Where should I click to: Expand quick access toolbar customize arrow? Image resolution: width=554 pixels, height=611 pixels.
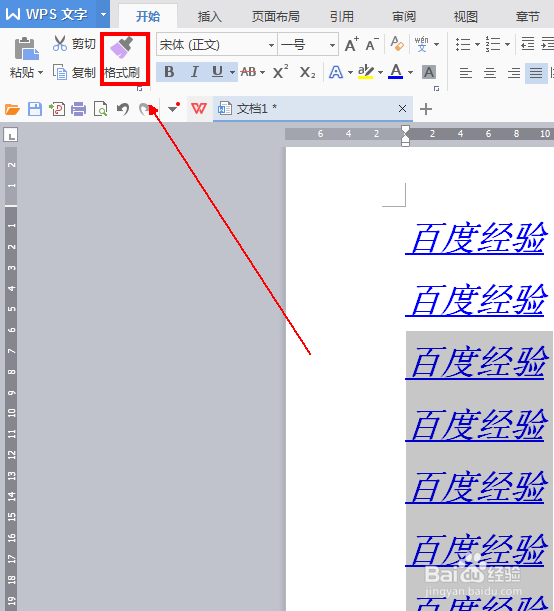(x=173, y=109)
